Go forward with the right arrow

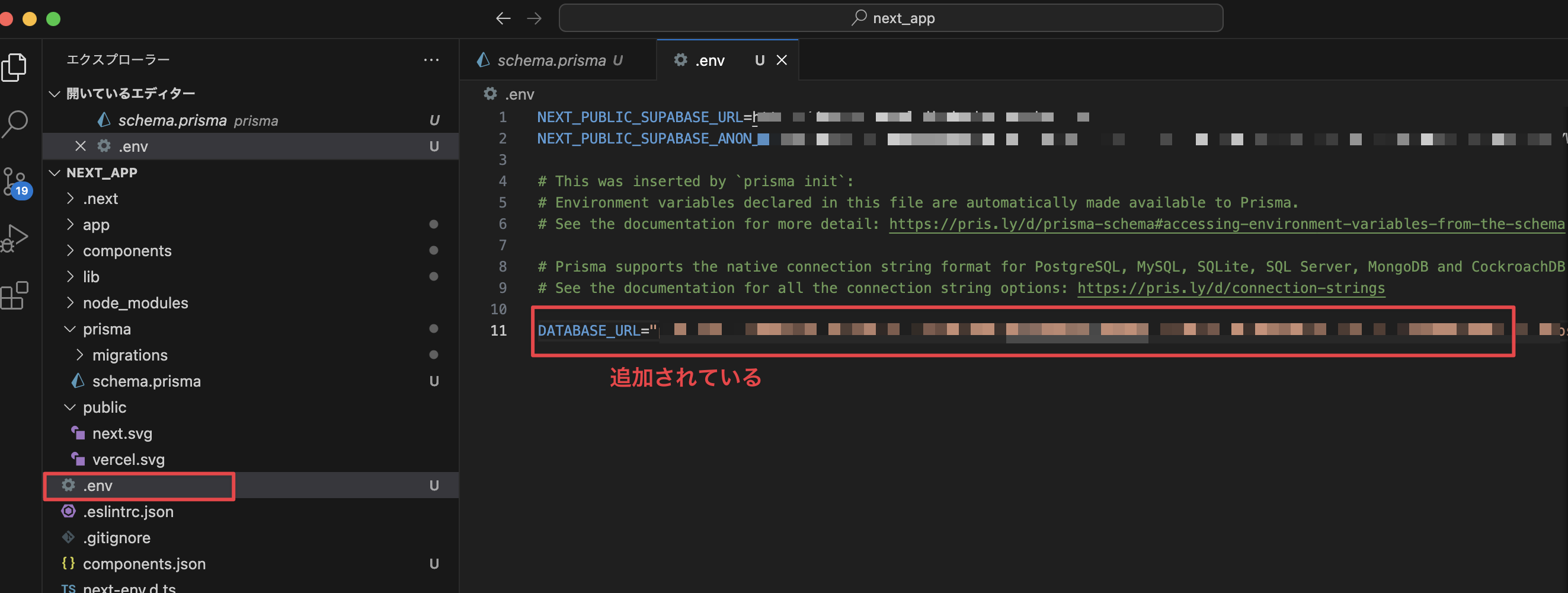(534, 18)
